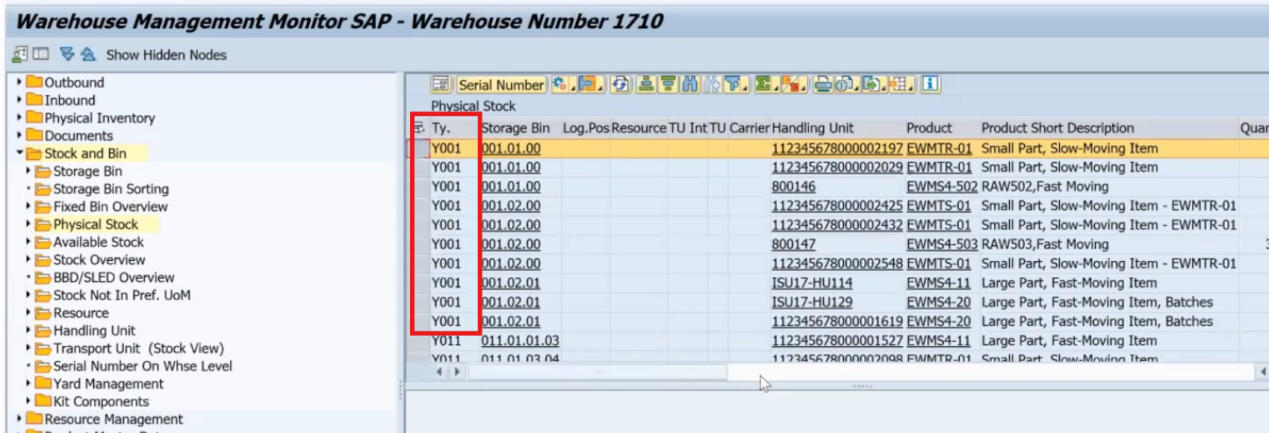Expand the Available Stock node
This screenshot has width=1269, height=433.
point(29,242)
